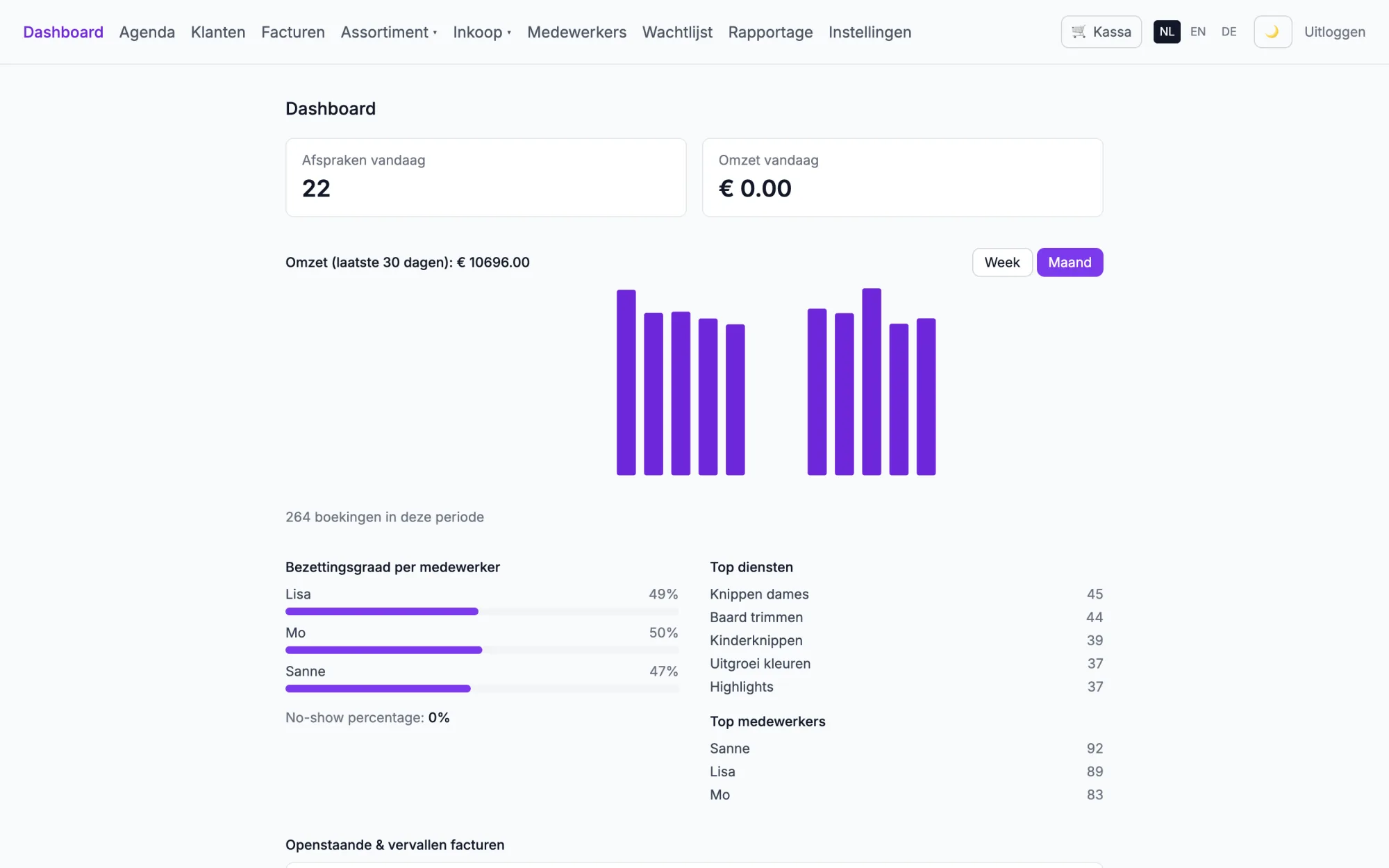The height and width of the screenshot is (868, 1389).
Task: Switch the language to EN
Action: click(x=1198, y=32)
